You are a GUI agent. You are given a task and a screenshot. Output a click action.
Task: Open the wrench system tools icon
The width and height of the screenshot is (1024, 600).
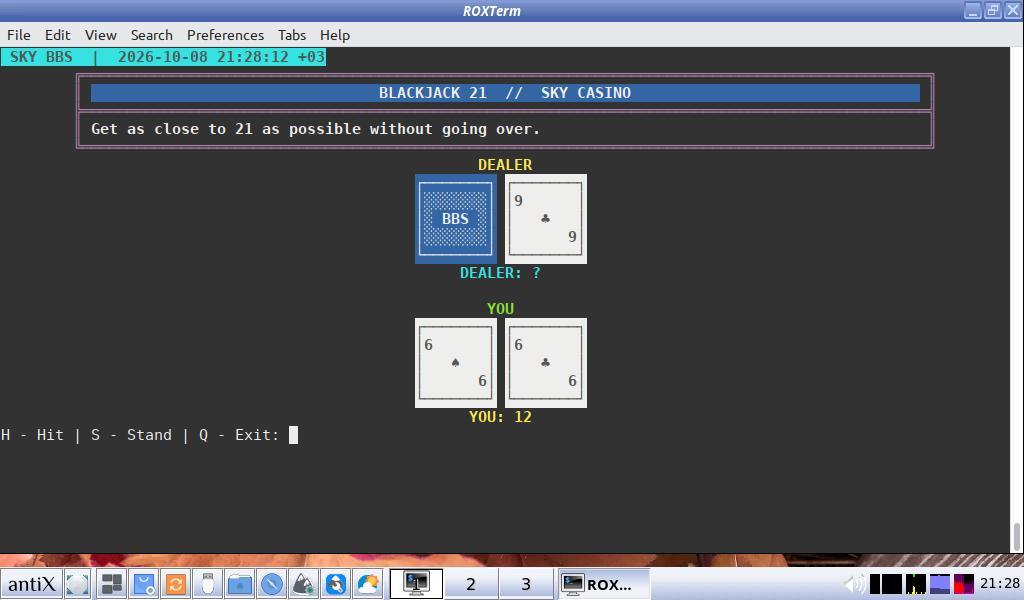336,584
